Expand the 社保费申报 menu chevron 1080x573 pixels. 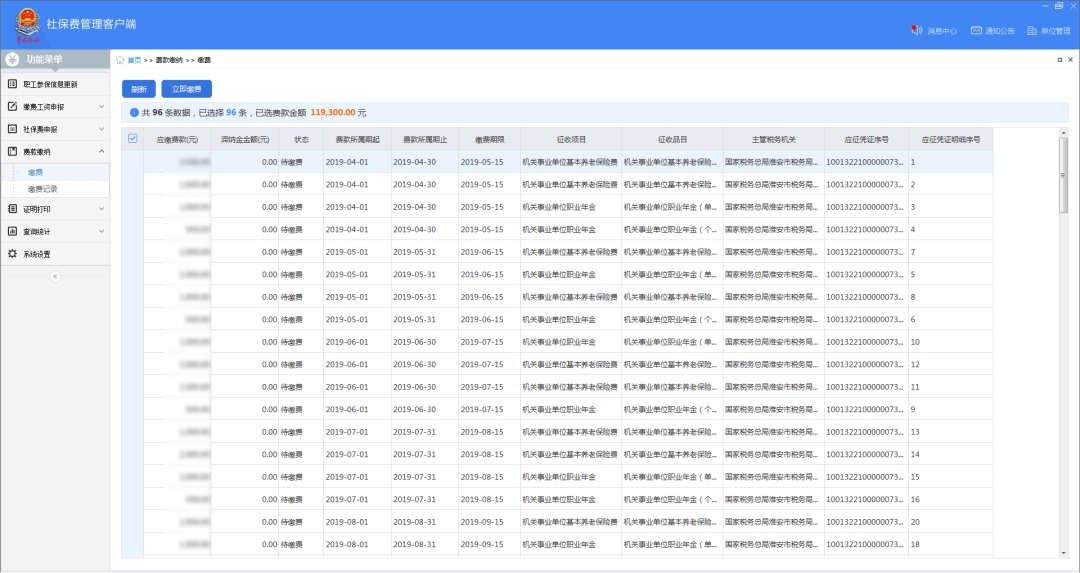pos(101,130)
